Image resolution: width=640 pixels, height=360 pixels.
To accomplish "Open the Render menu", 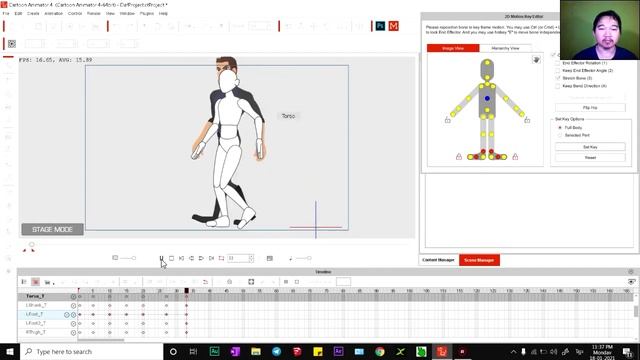I will 93,13.
